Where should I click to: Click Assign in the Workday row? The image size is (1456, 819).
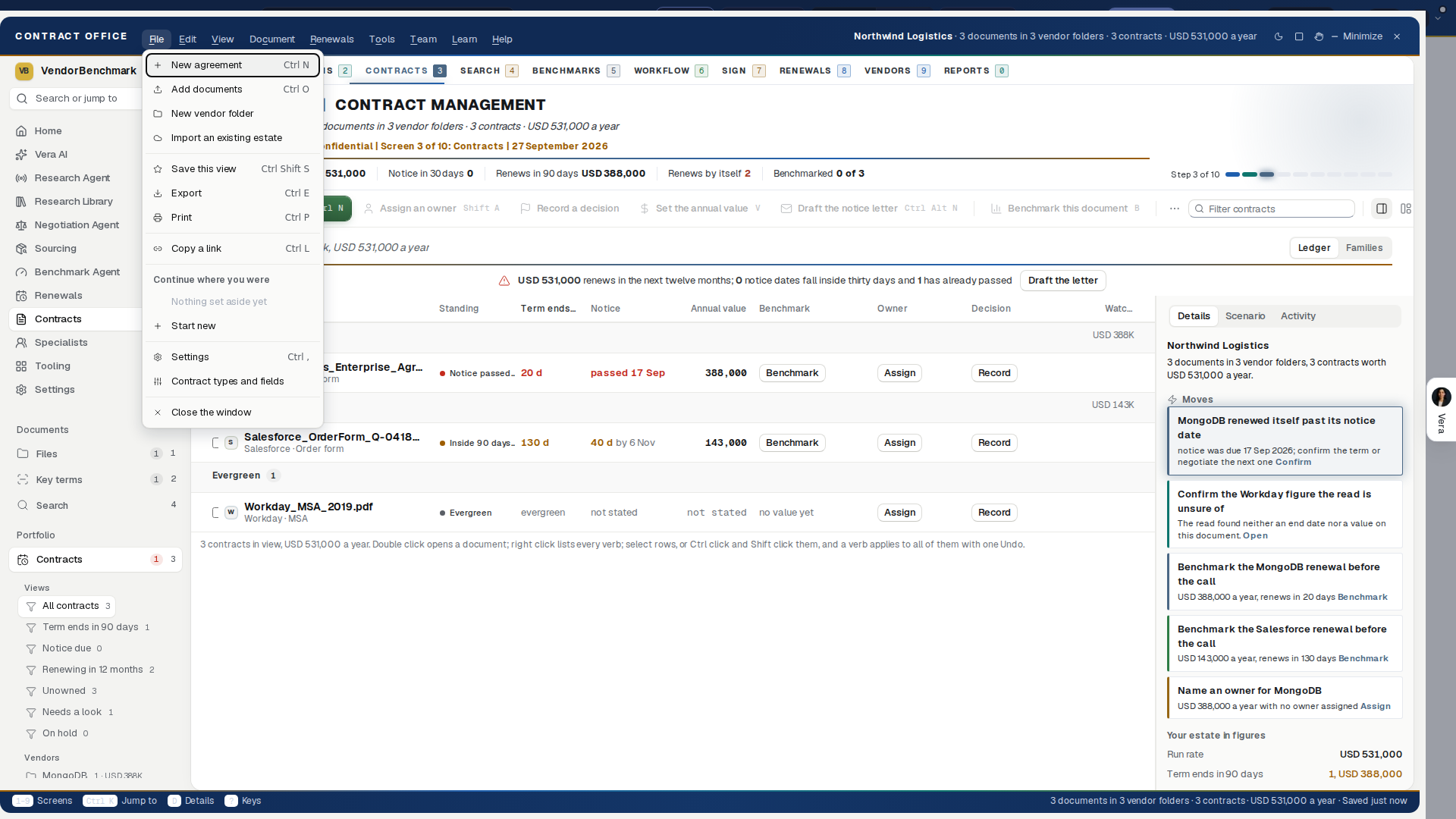coord(899,513)
